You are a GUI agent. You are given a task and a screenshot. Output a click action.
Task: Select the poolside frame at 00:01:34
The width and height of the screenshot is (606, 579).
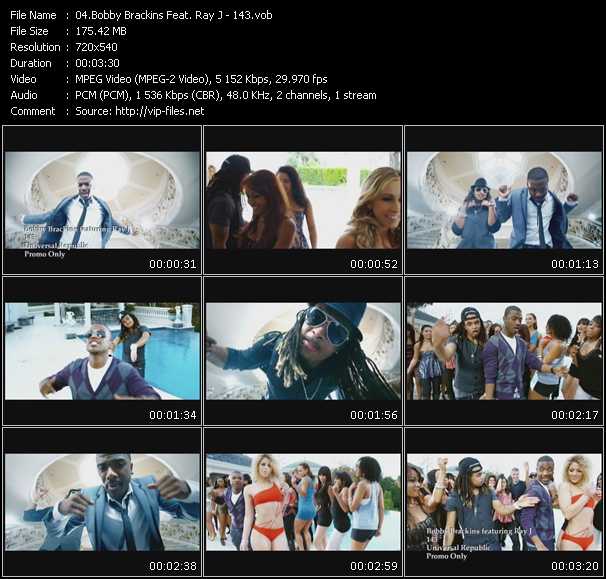[x=102, y=351]
